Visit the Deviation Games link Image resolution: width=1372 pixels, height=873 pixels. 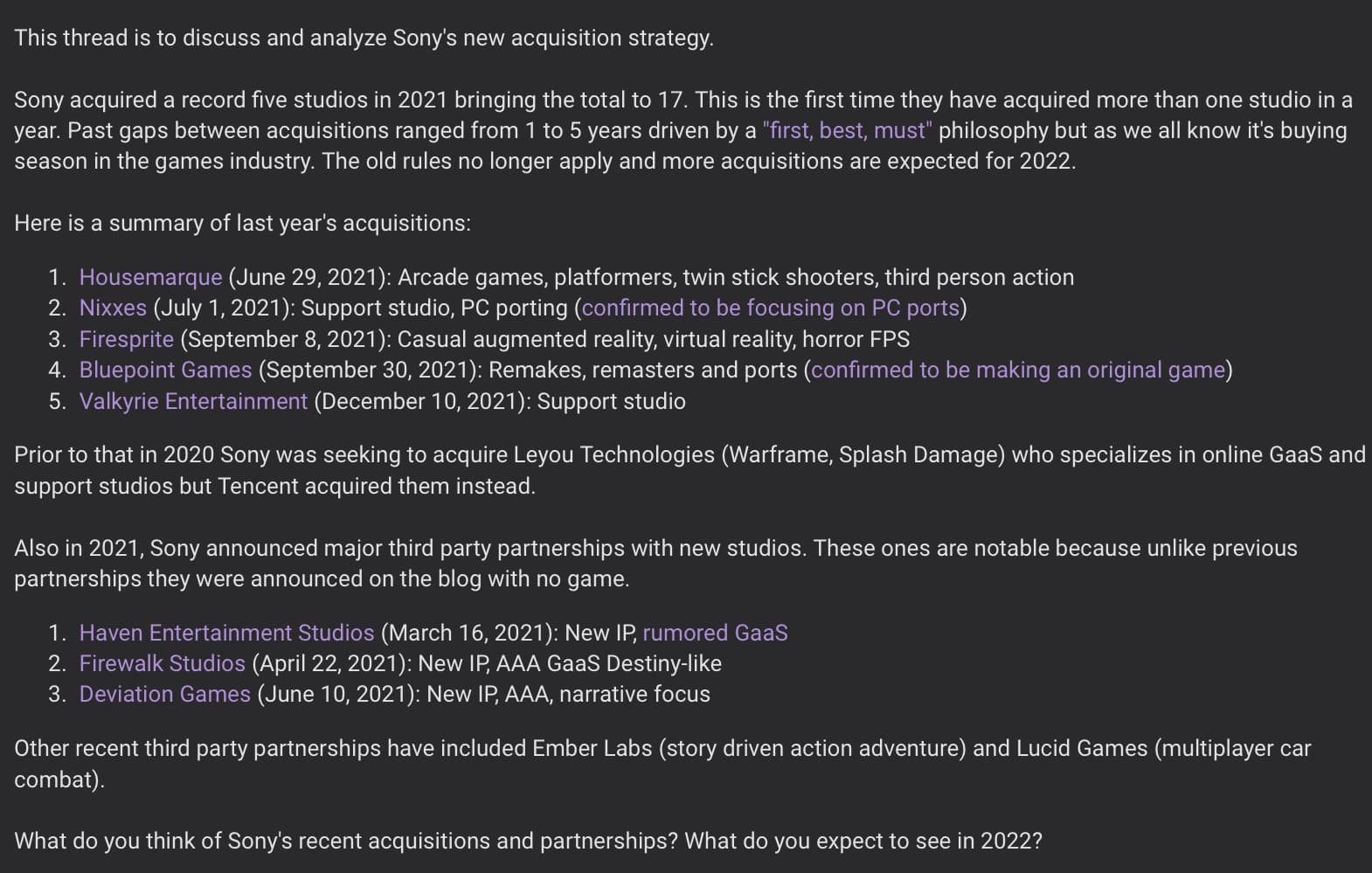[x=164, y=695]
